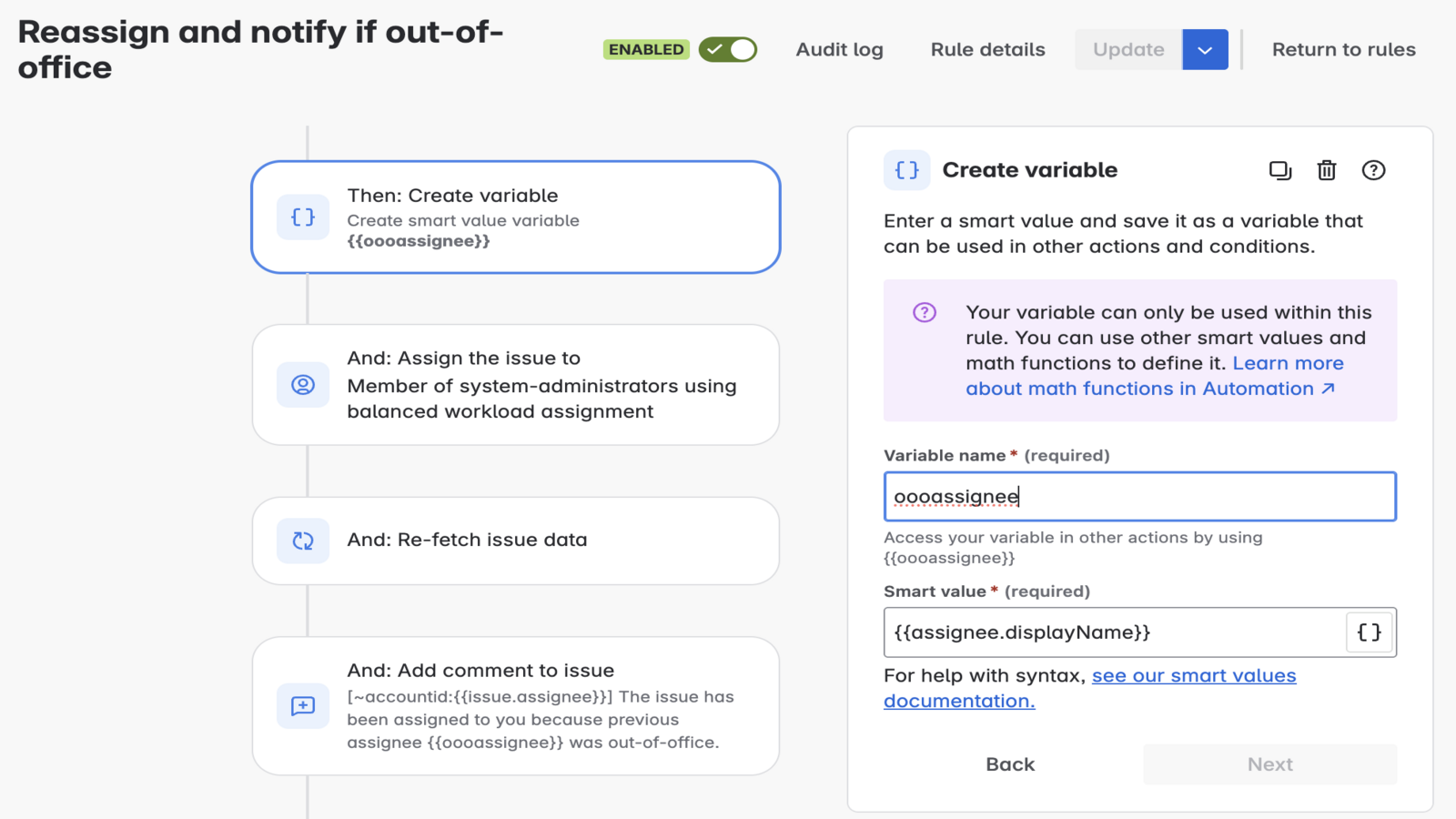Expand the Update dropdown arrow
1456x819 pixels.
tap(1205, 50)
